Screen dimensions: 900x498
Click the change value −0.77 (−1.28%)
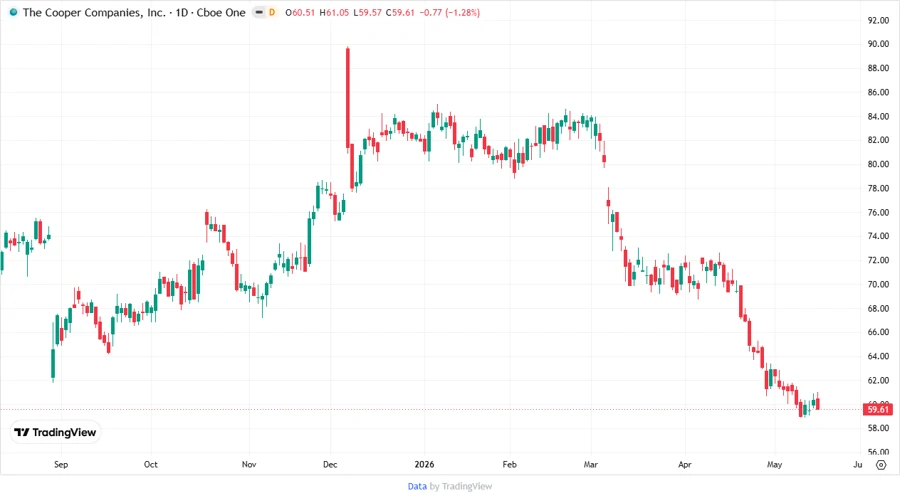(x=449, y=12)
